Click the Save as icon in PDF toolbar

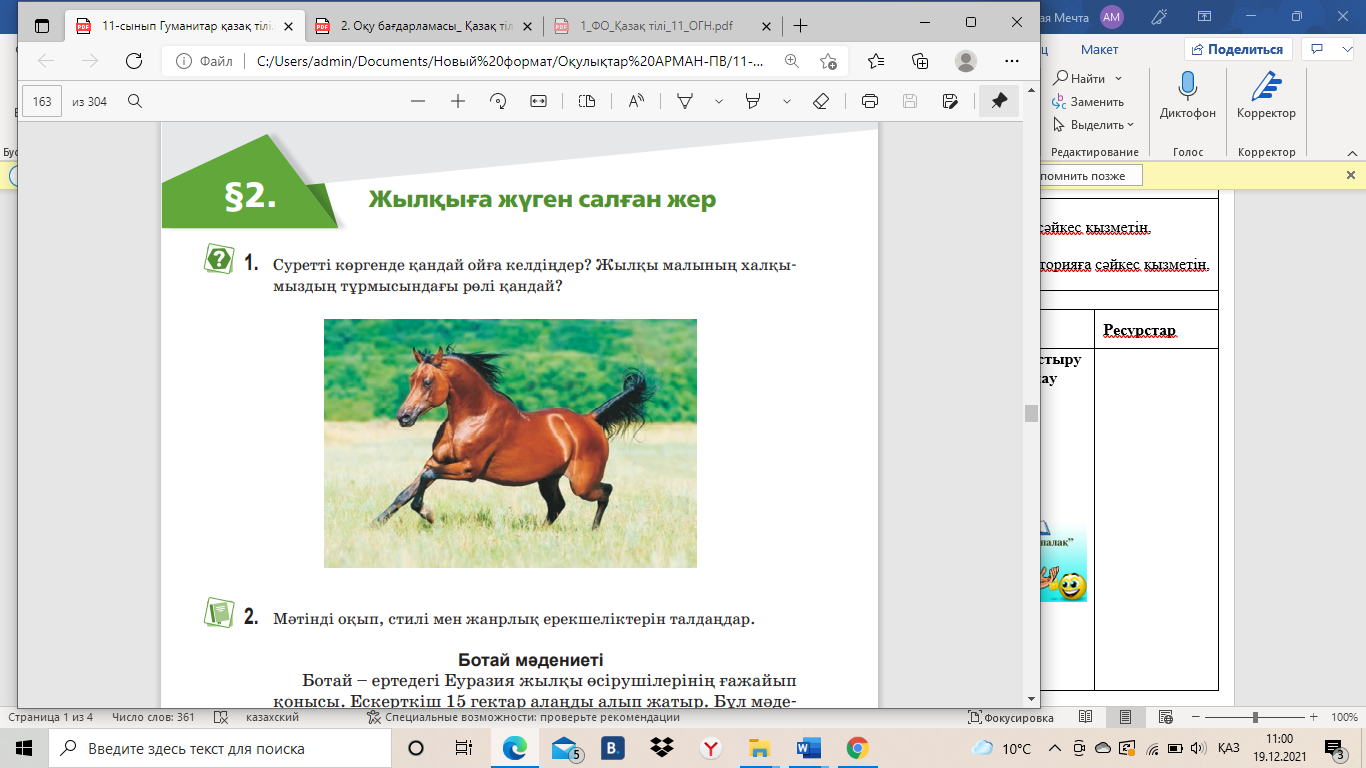pyautogui.click(x=950, y=101)
